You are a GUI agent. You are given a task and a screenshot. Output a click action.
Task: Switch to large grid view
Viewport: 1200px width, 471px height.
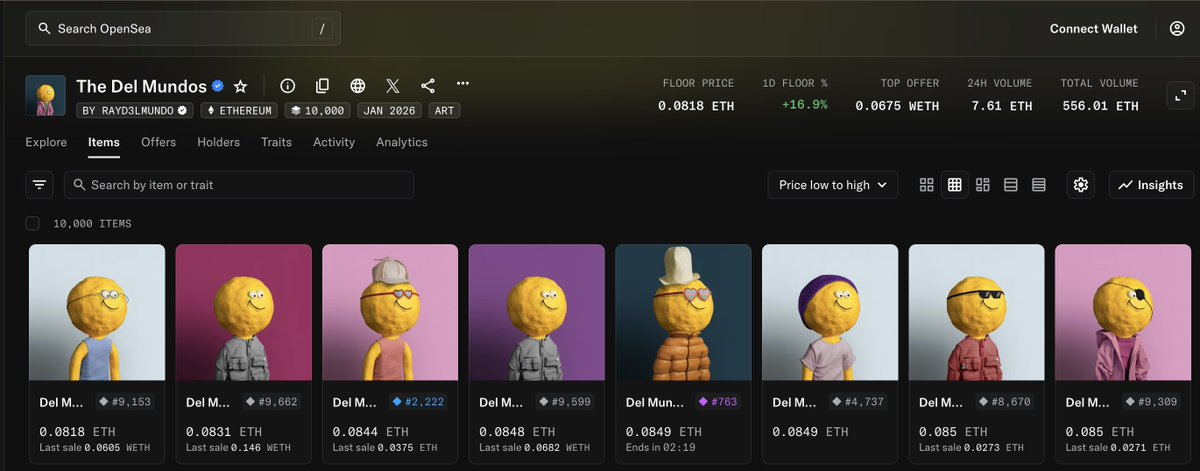tap(926, 185)
